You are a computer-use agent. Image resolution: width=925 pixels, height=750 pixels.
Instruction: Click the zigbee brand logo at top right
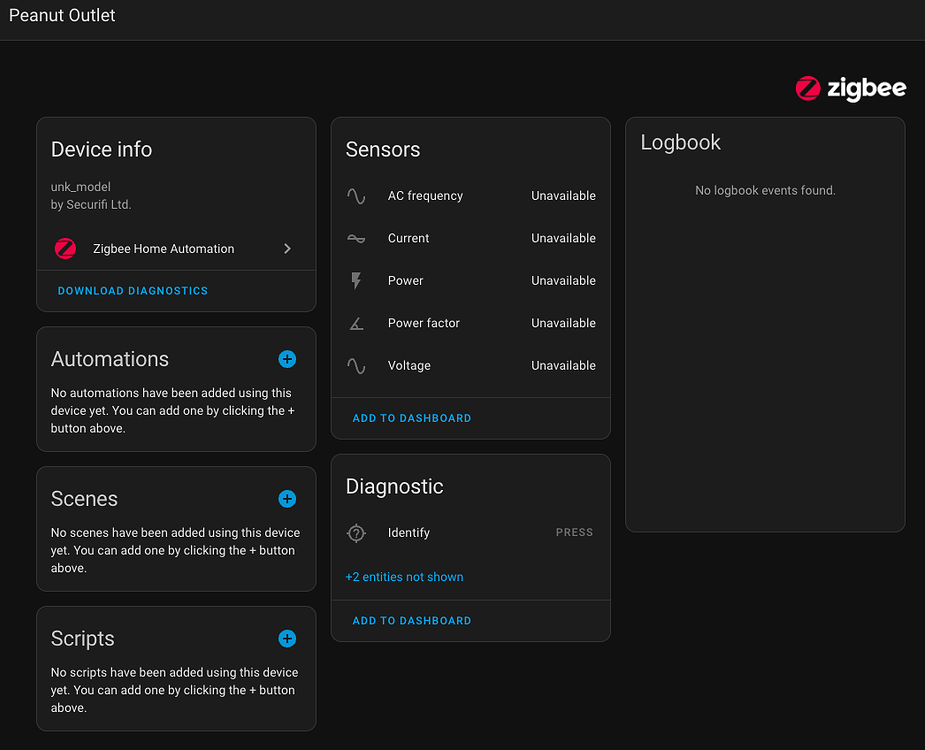[x=851, y=88]
